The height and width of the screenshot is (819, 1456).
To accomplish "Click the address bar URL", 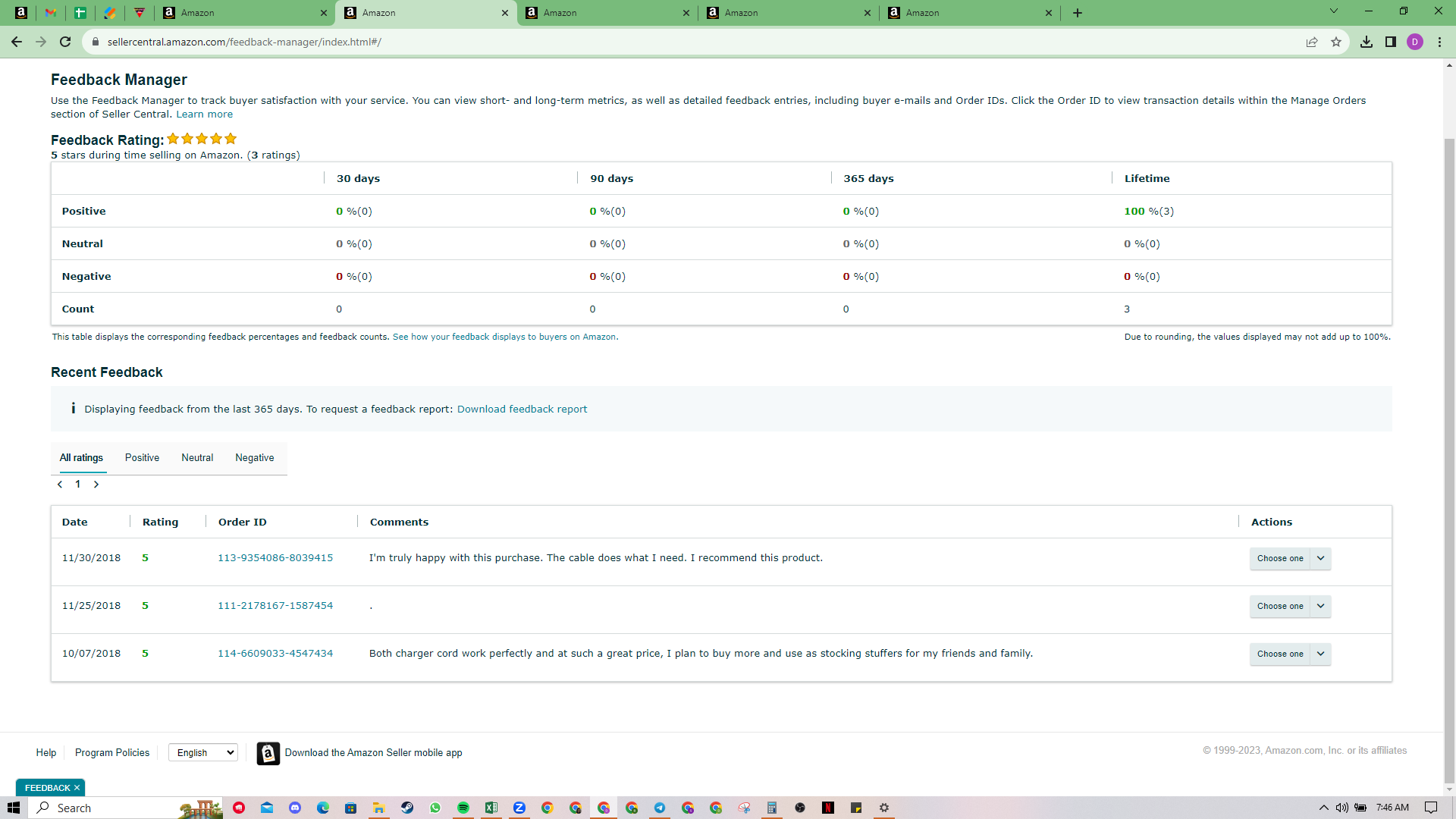I will 244,42.
